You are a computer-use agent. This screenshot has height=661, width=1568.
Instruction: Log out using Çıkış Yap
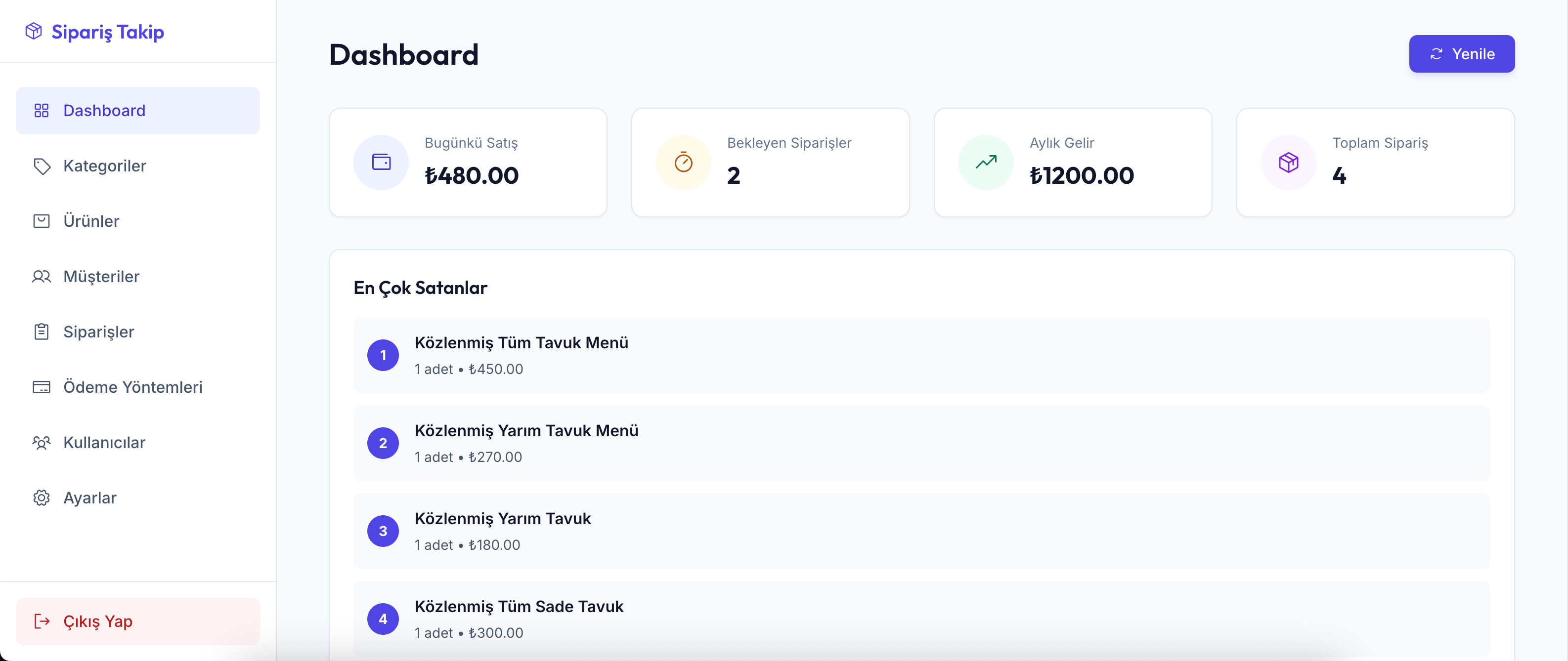[x=137, y=621]
